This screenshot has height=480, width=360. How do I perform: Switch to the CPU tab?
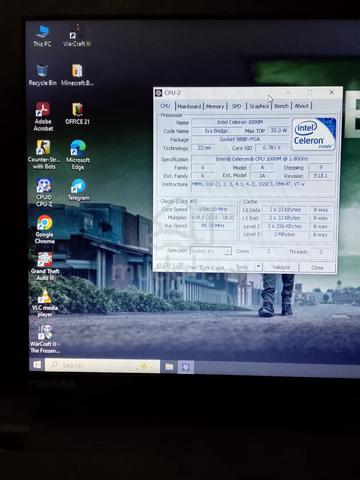click(x=165, y=106)
